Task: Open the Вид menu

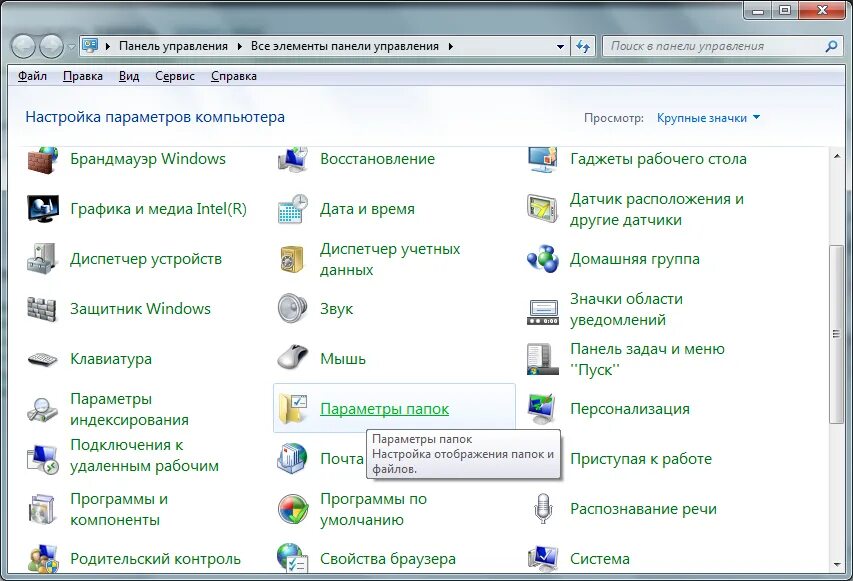Action: pos(129,76)
